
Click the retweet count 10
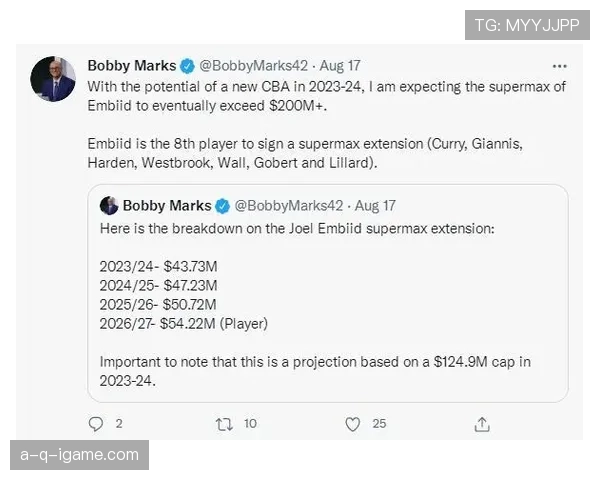point(250,424)
